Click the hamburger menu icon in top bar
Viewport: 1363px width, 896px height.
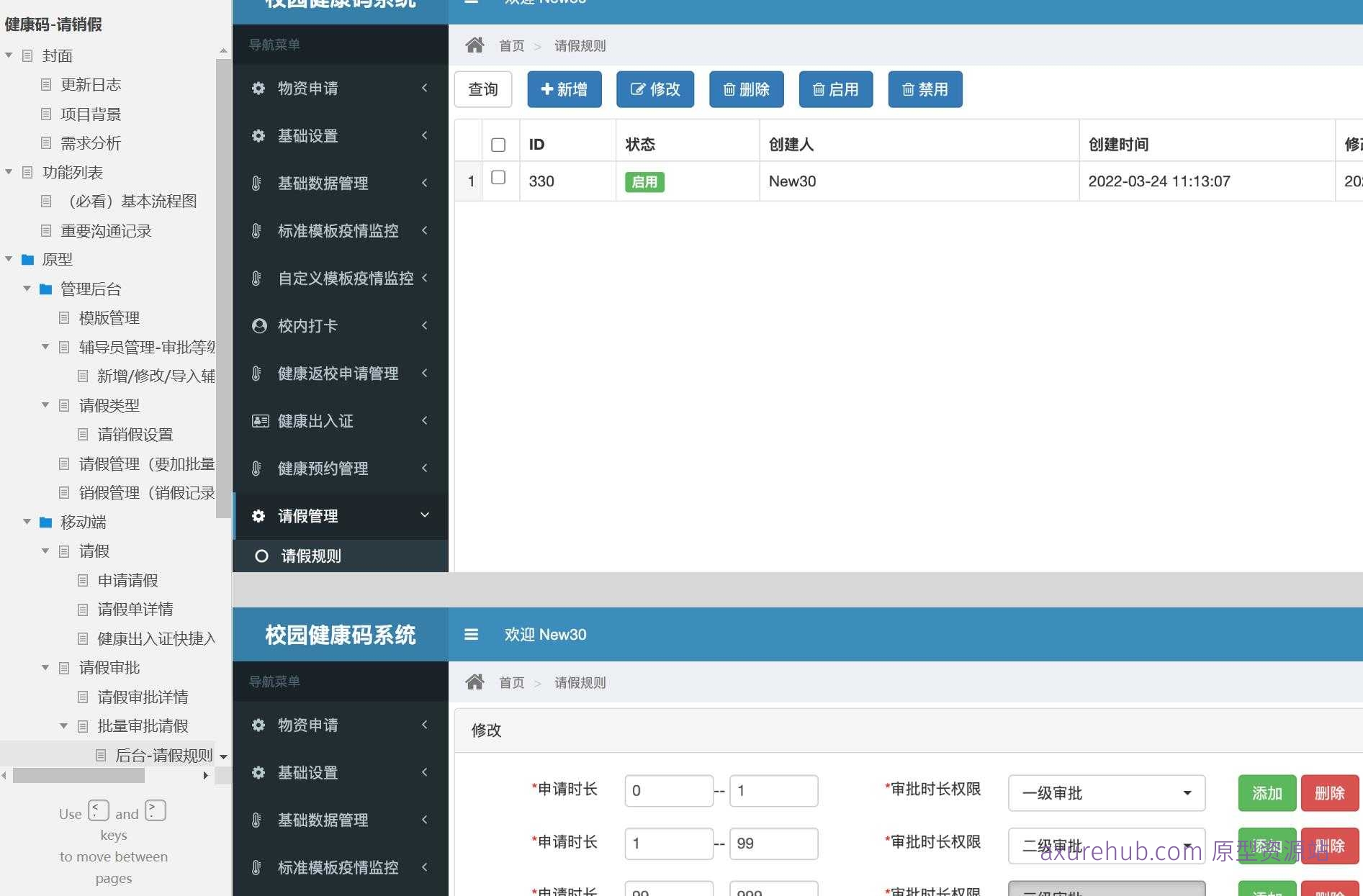[472, 2]
